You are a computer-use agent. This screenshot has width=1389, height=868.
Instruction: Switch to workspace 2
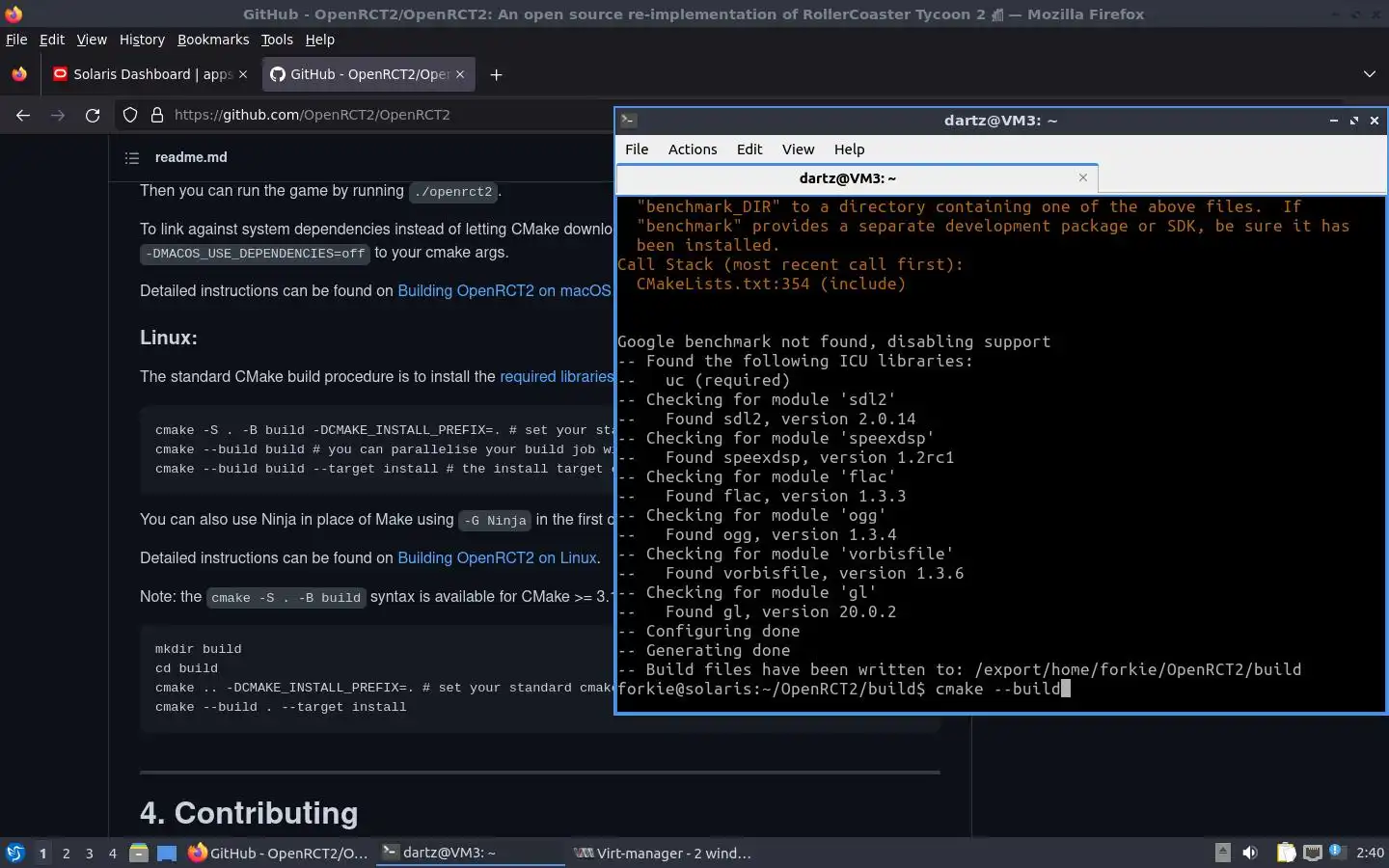point(66,853)
